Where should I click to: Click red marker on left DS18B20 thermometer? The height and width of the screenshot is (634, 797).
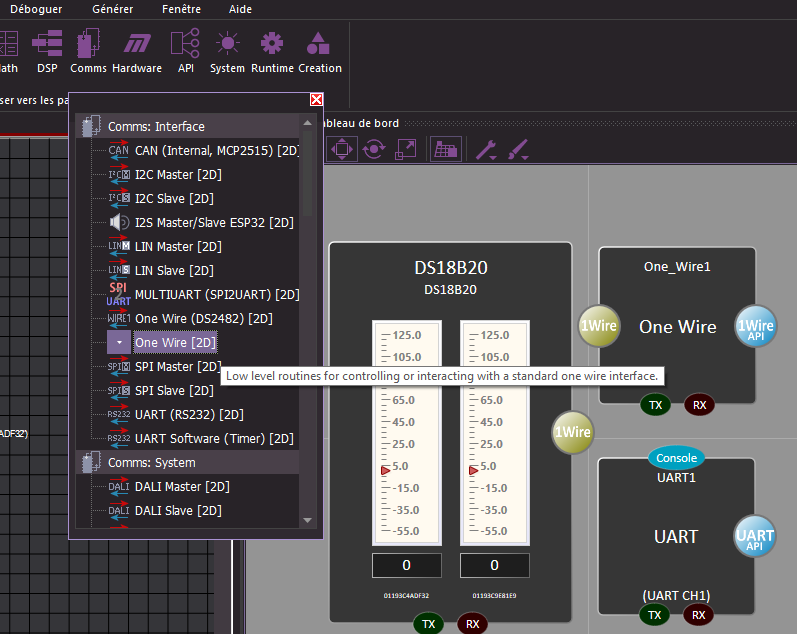point(384,469)
